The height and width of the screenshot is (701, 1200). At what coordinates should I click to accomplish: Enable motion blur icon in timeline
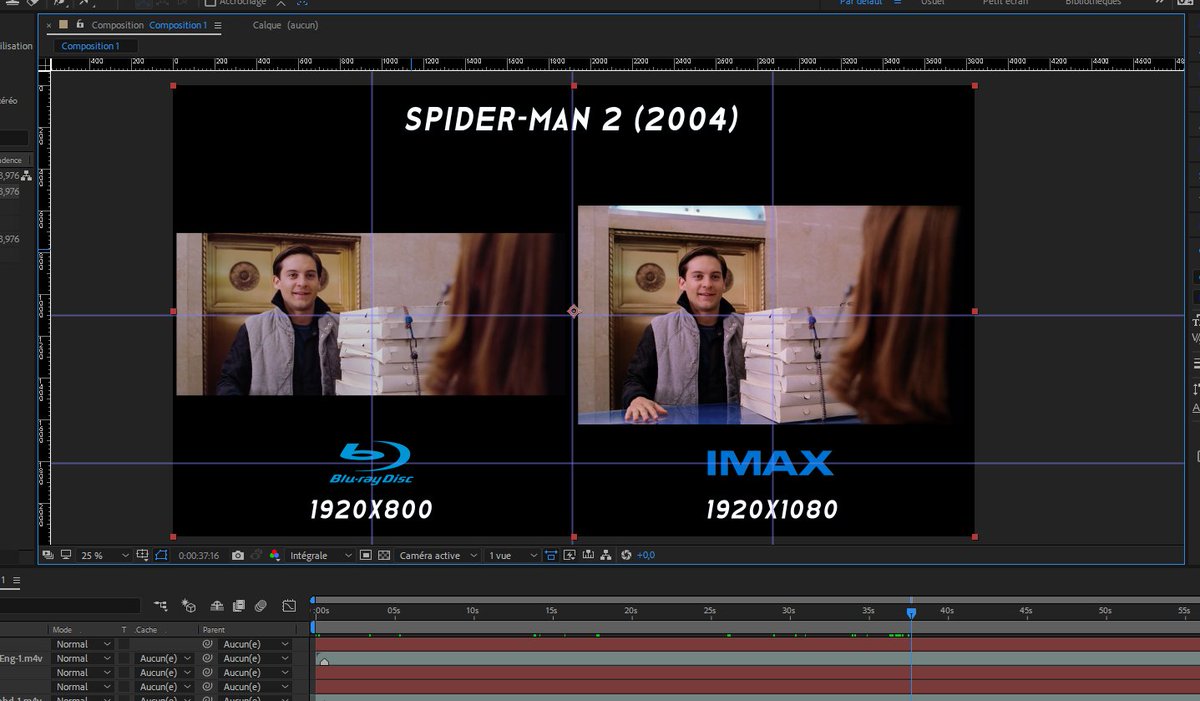click(260, 605)
